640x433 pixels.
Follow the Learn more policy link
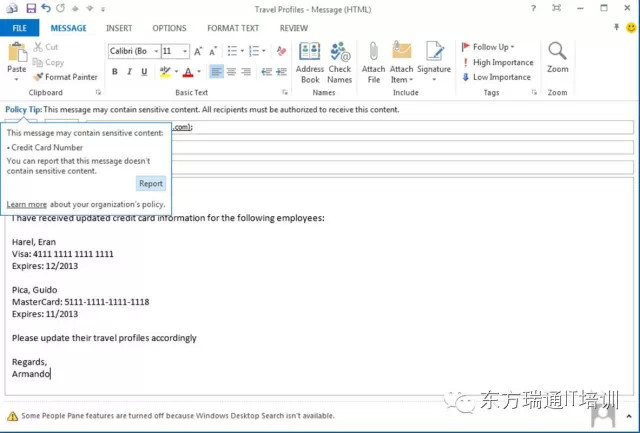[x=27, y=204]
